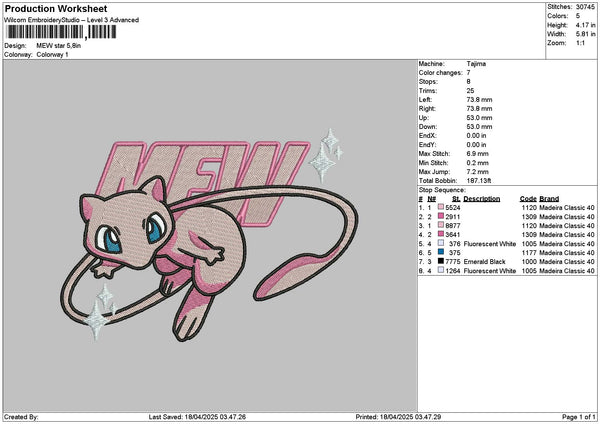The height and width of the screenshot is (424, 600).
Task: Click the light pink swatch for stop 5524
Action: point(441,207)
